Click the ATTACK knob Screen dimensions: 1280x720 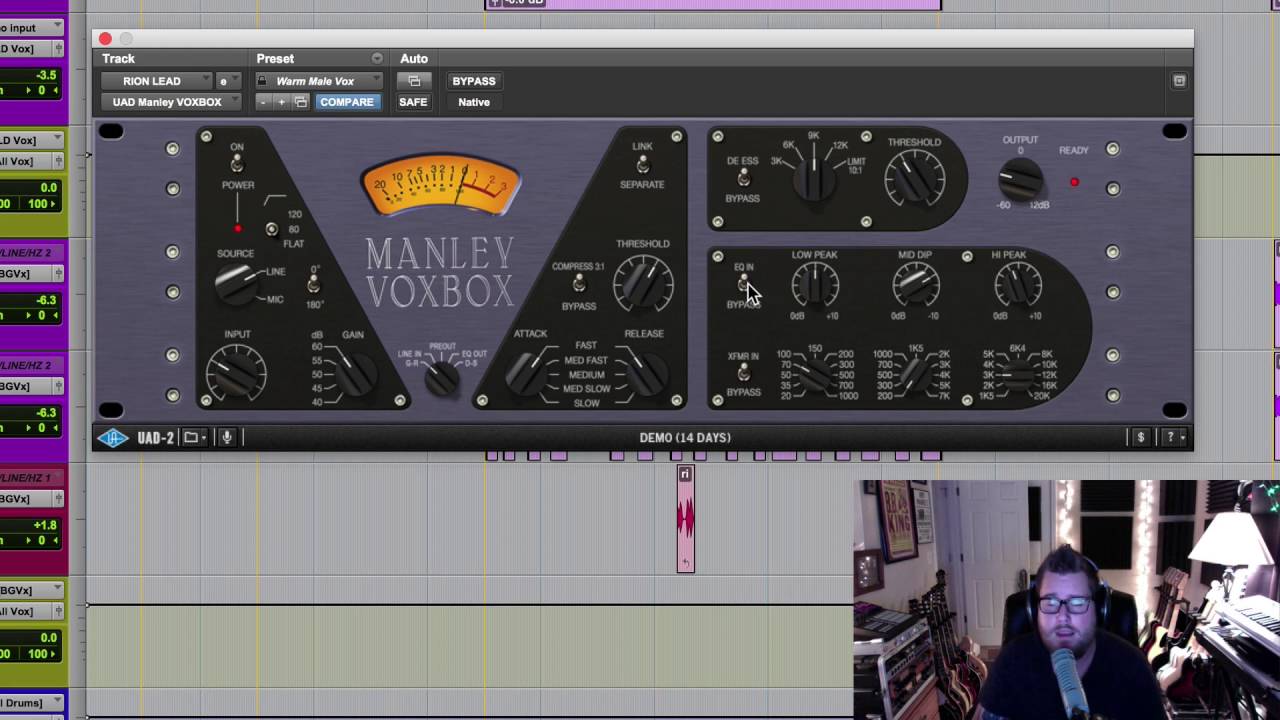click(527, 372)
